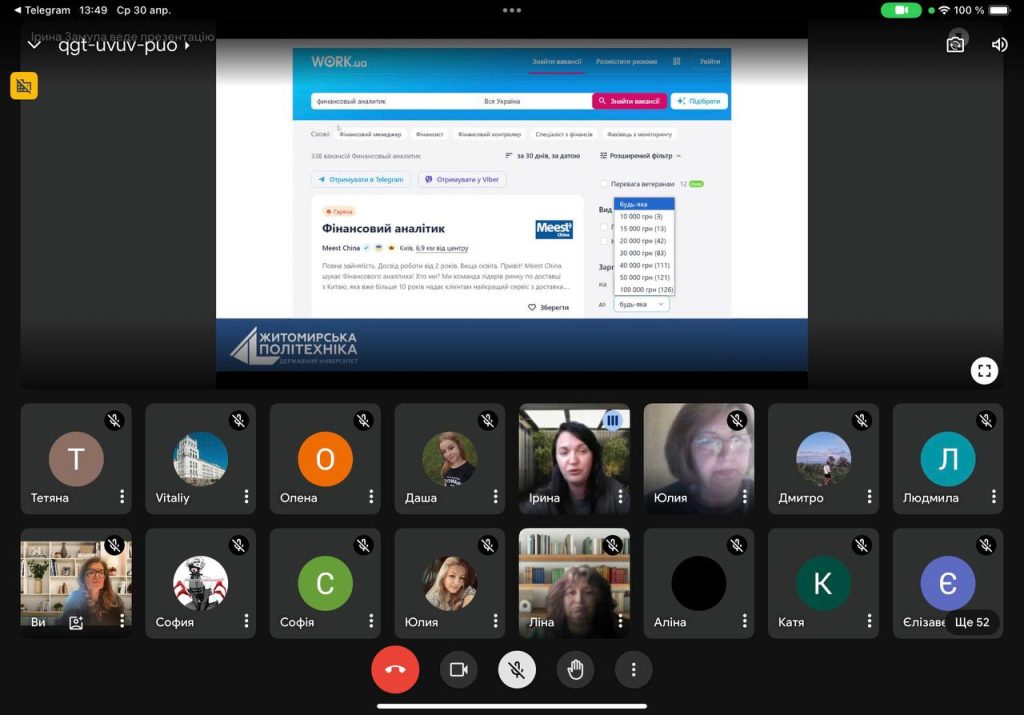1024x715 pixels.
Task: Minimize the call with the down chevron
Action: (34, 45)
